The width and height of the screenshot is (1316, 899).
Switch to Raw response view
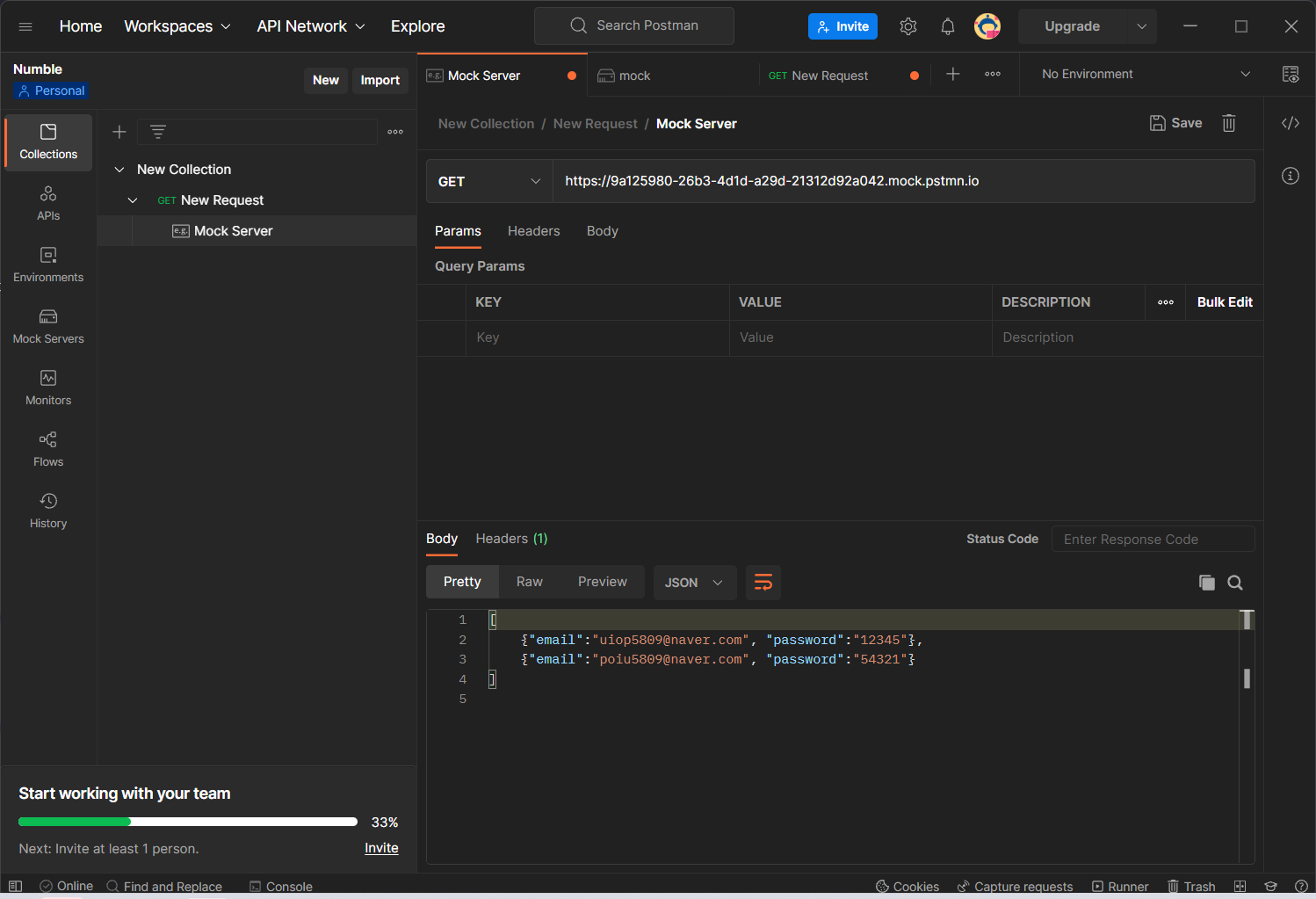(x=530, y=582)
